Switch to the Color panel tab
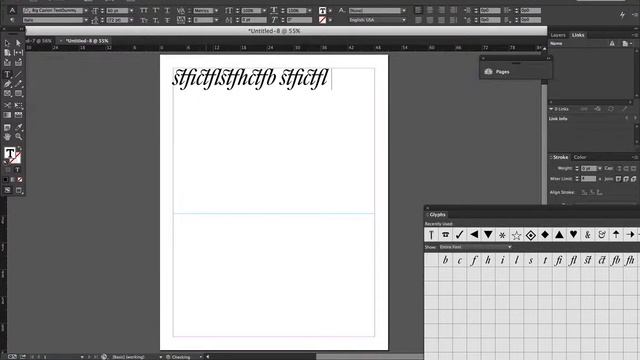Viewport: 640px width, 360px height. tap(580, 157)
